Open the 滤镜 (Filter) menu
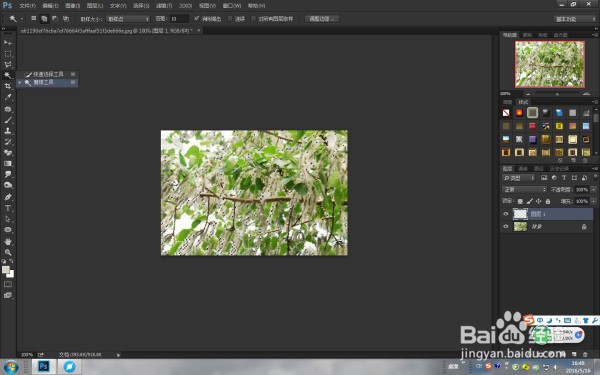This screenshot has width=600, height=375. point(164,6)
